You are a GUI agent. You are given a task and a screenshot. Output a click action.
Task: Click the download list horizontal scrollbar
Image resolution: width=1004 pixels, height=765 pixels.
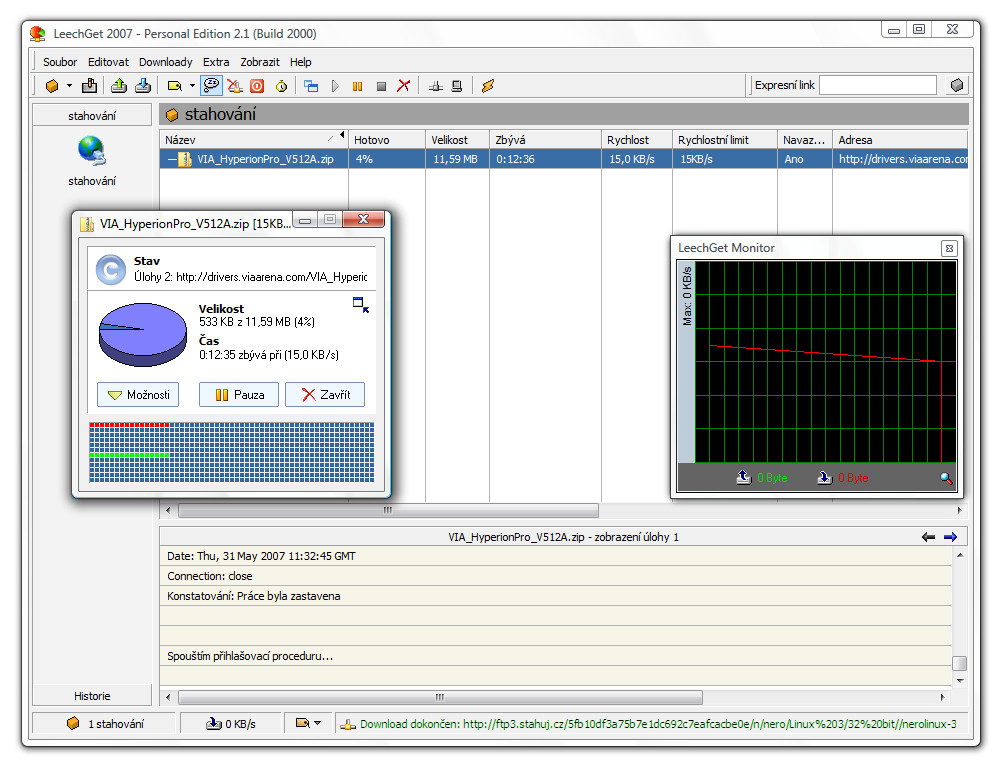point(389,510)
